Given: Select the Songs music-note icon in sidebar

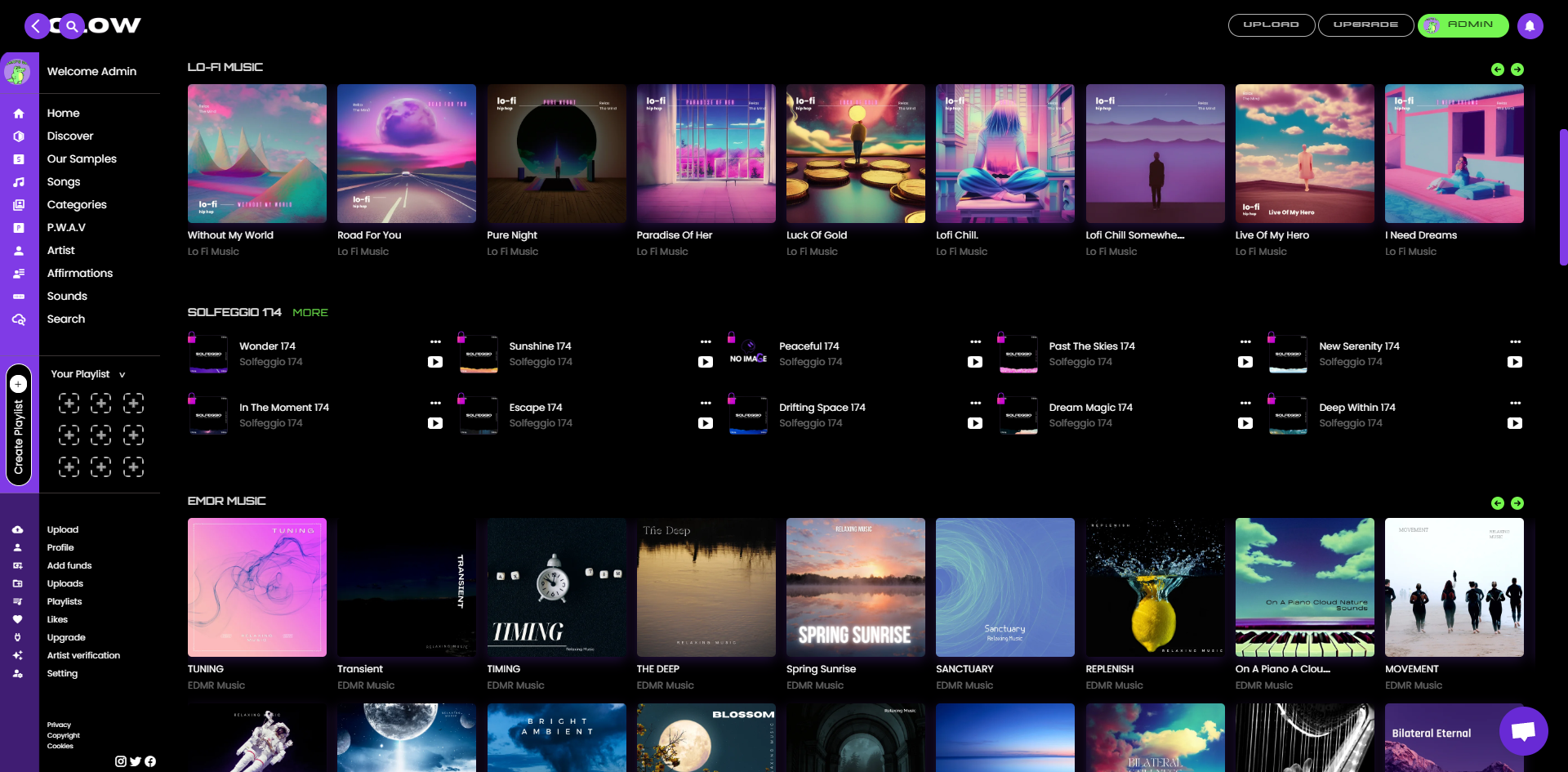Looking at the screenshot, I should click(19, 181).
